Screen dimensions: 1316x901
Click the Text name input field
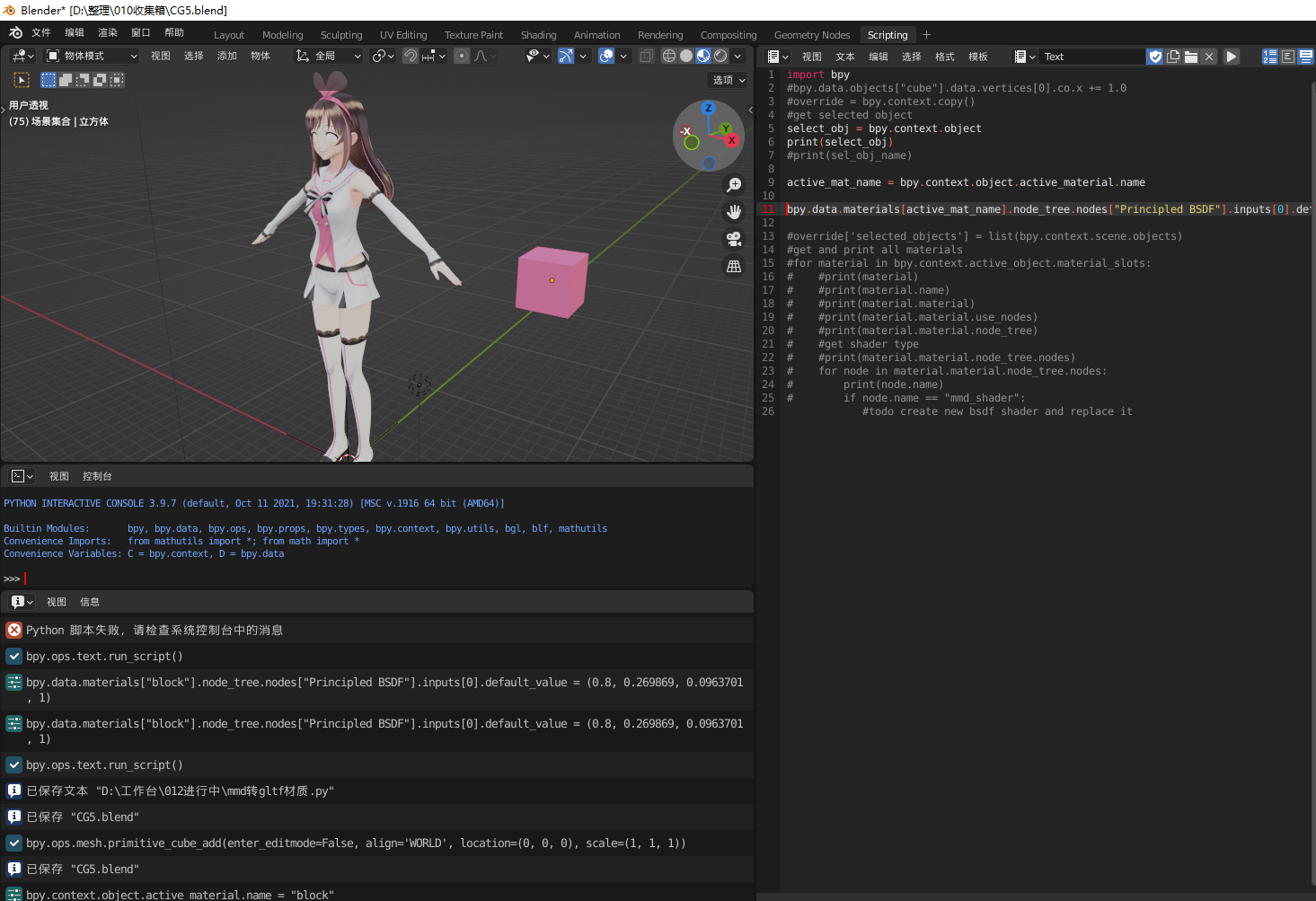click(1092, 57)
